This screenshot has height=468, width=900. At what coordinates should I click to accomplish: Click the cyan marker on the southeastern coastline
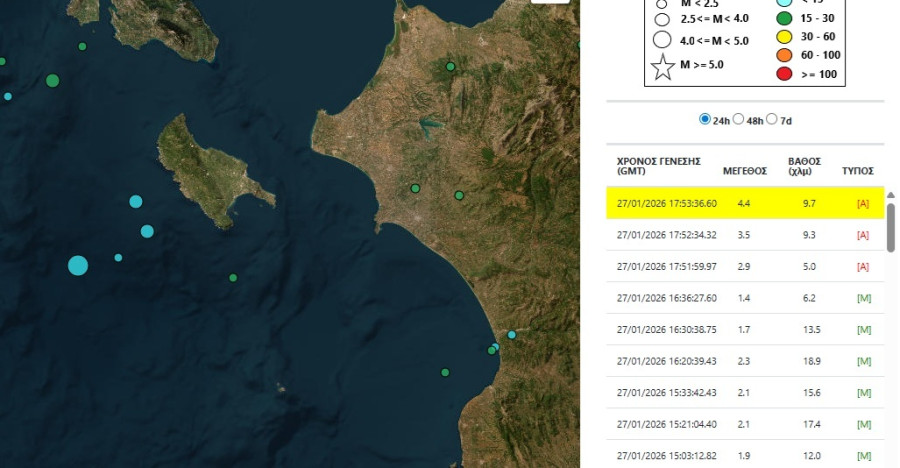click(511, 335)
